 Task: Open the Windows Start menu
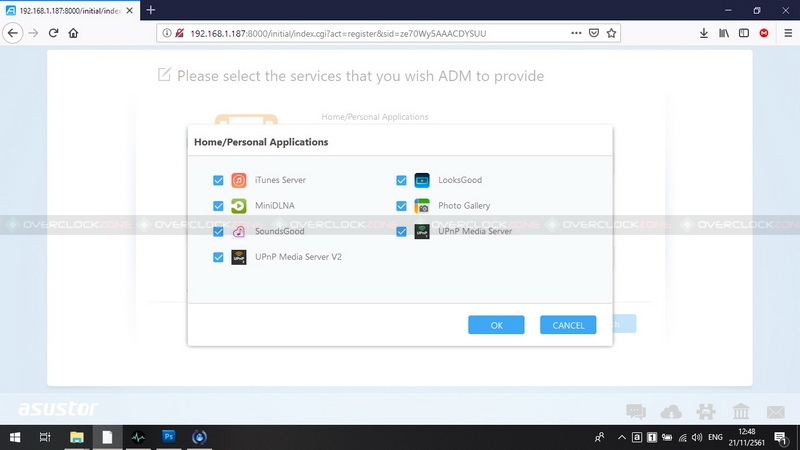pyautogui.click(x=15, y=437)
